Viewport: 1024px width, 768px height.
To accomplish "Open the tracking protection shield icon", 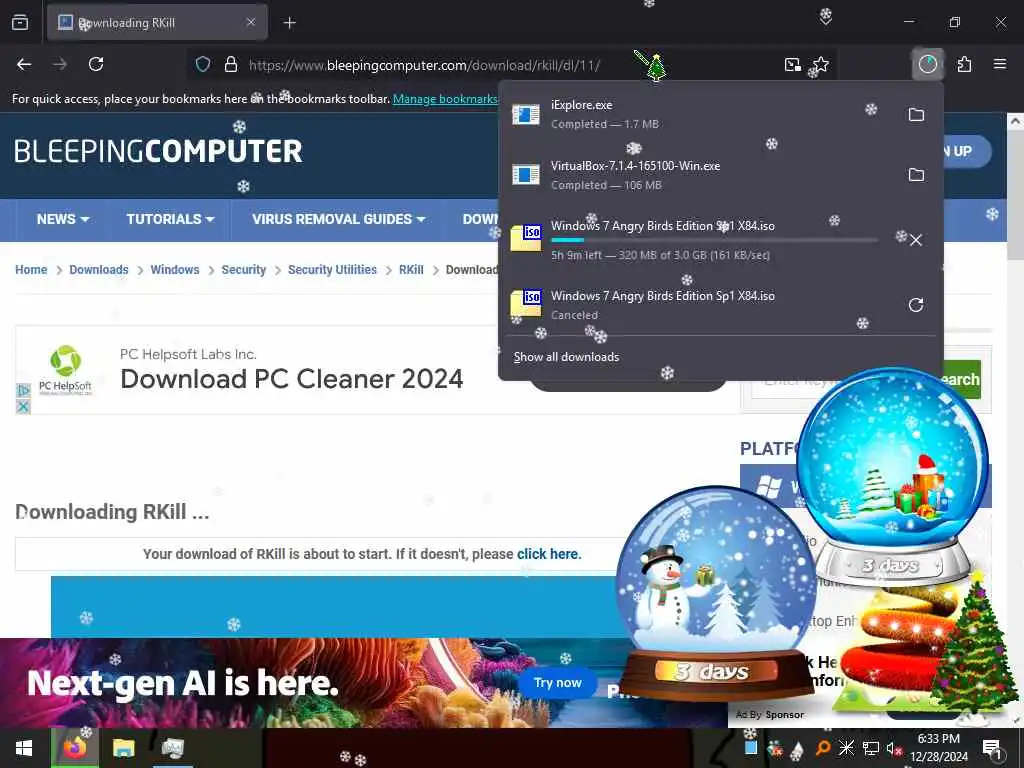I will coord(203,65).
